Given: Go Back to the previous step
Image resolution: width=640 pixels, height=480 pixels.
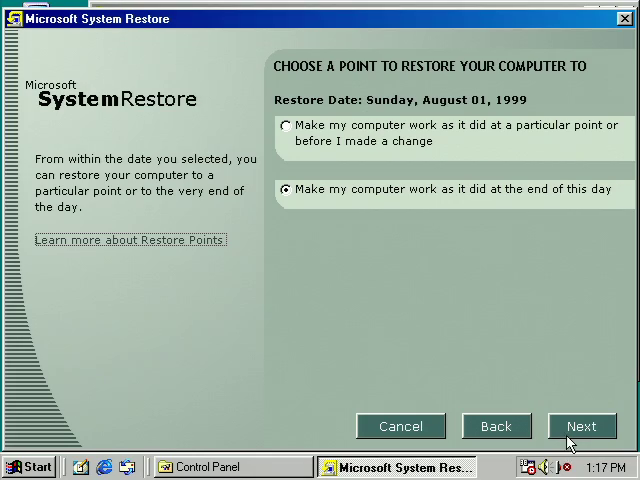Looking at the screenshot, I should click(x=496, y=426).
